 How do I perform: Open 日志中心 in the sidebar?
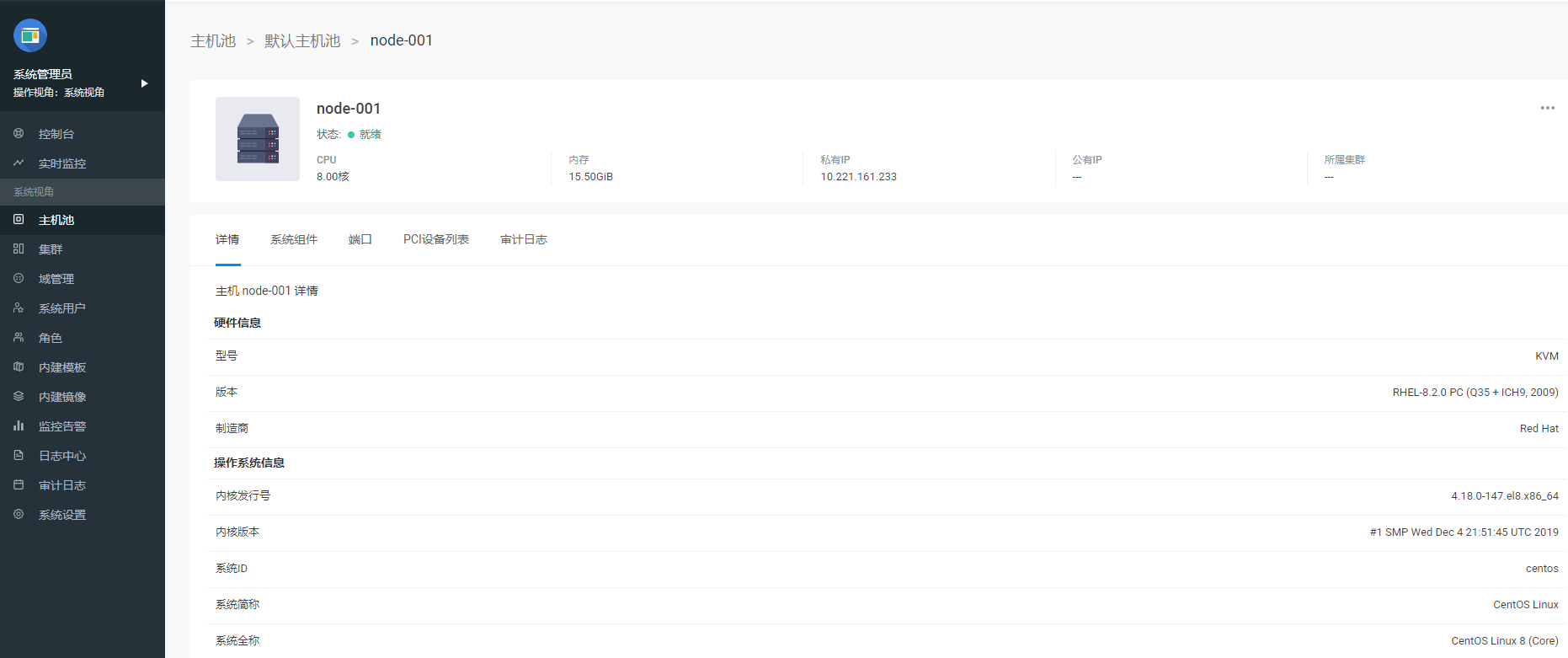(62, 456)
